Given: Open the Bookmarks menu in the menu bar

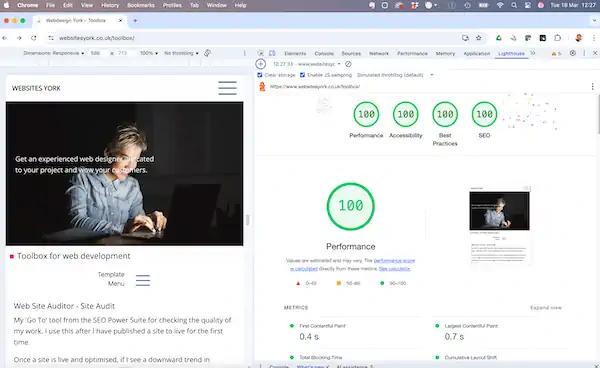Looking at the screenshot, I should point(141,5).
